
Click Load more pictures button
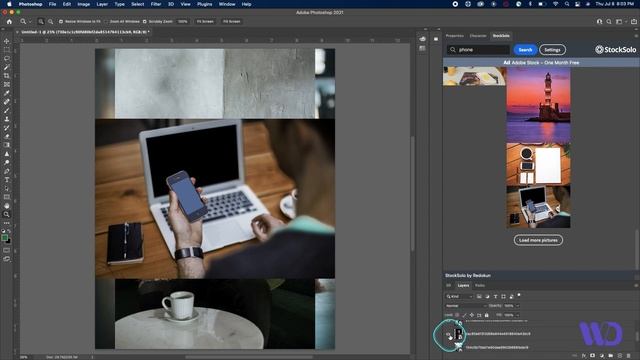[x=538, y=240]
